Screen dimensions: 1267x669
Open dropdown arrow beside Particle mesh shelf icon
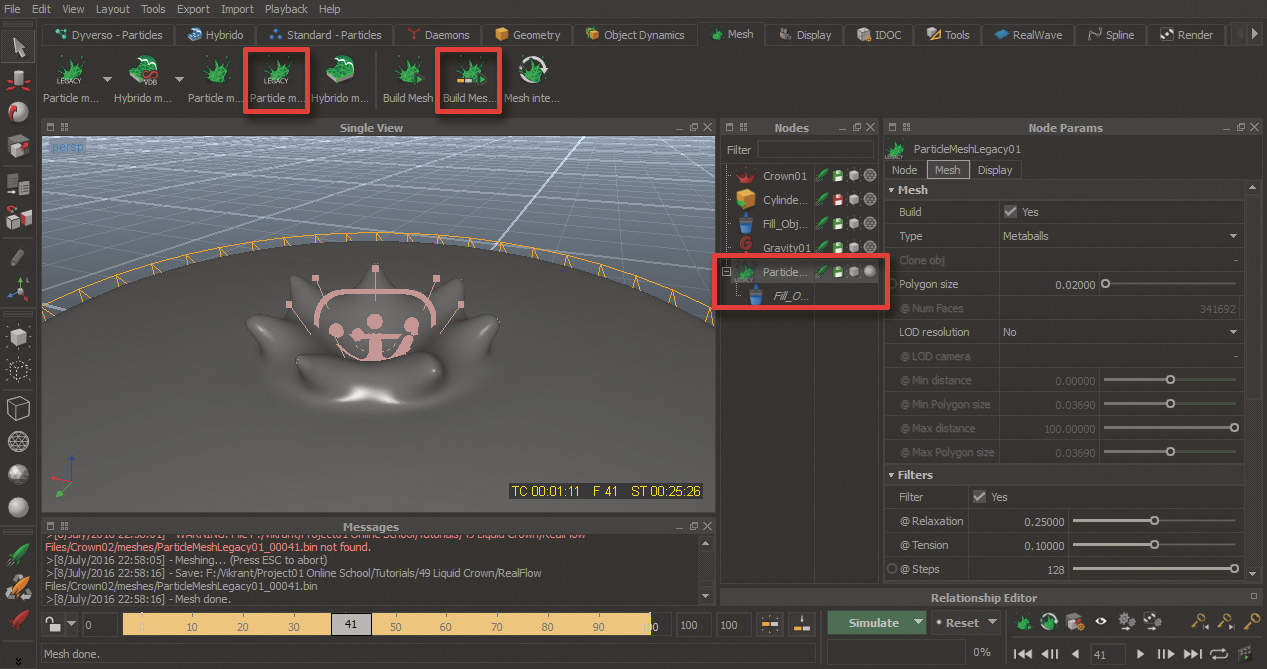pyautogui.click(x=106, y=78)
